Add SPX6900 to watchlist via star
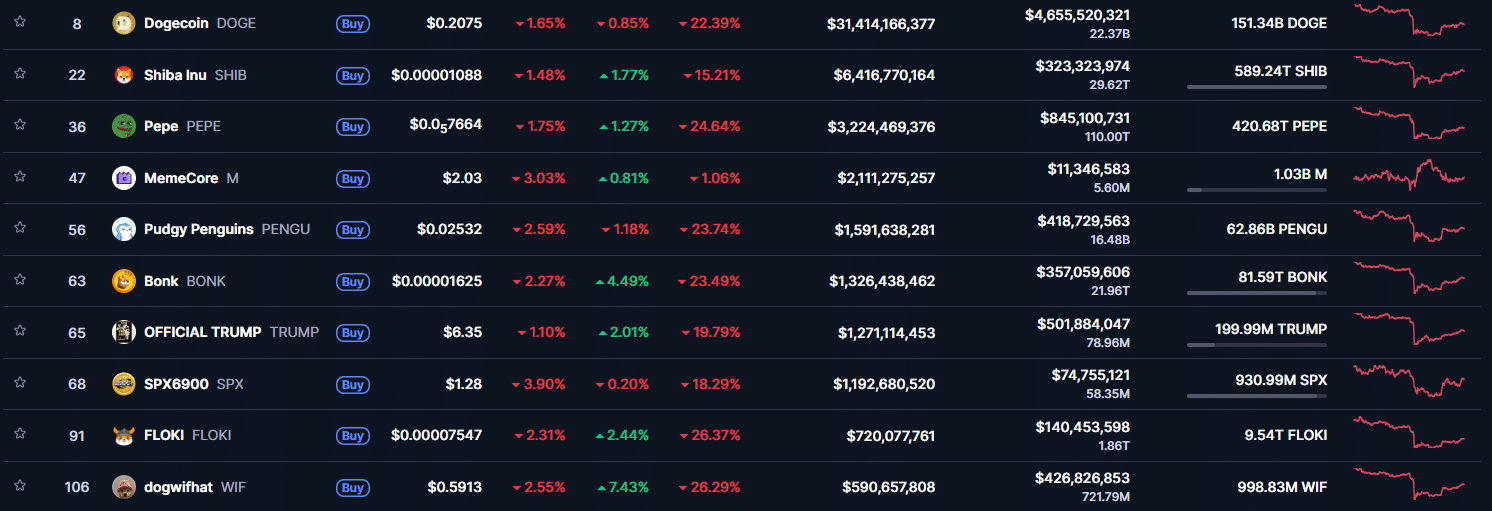Viewport: 1492px width, 511px height. [20, 382]
